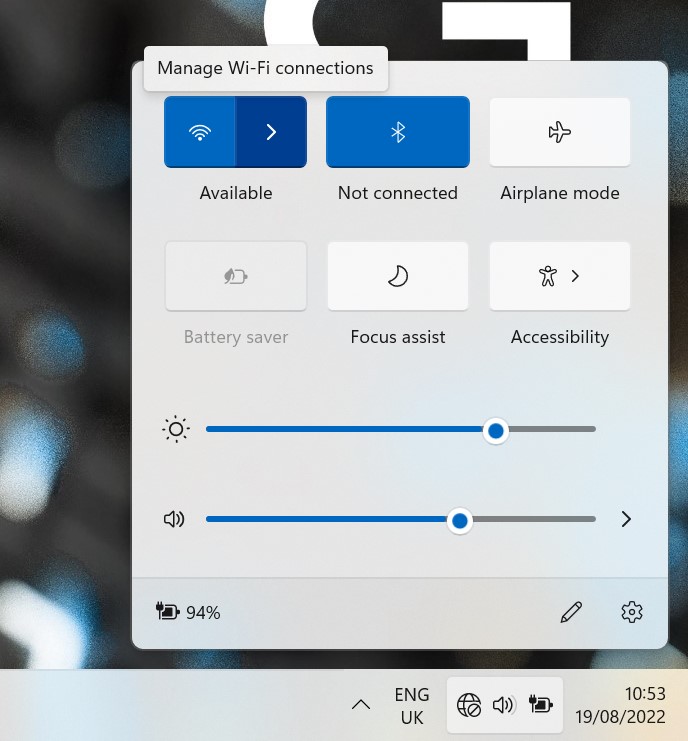Image resolution: width=688 pixels, height=741 pixels.
Task: Click the 'Not connected' Bluetooth label
Action: point(398,193)
